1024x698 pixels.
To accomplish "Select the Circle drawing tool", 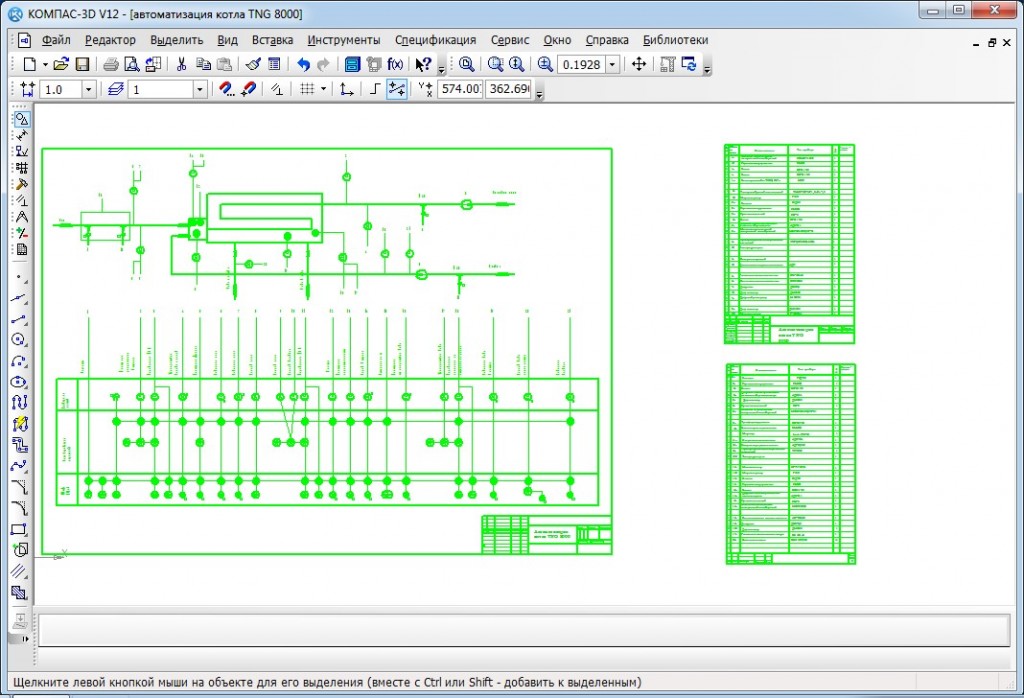I will click(x=20, y=340).
